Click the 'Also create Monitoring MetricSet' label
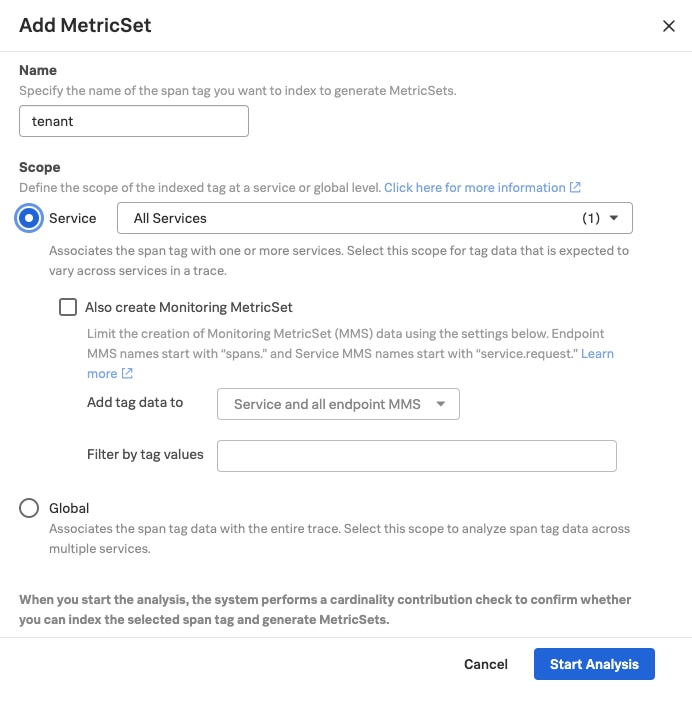692x709 pixels. coord(189,308)
